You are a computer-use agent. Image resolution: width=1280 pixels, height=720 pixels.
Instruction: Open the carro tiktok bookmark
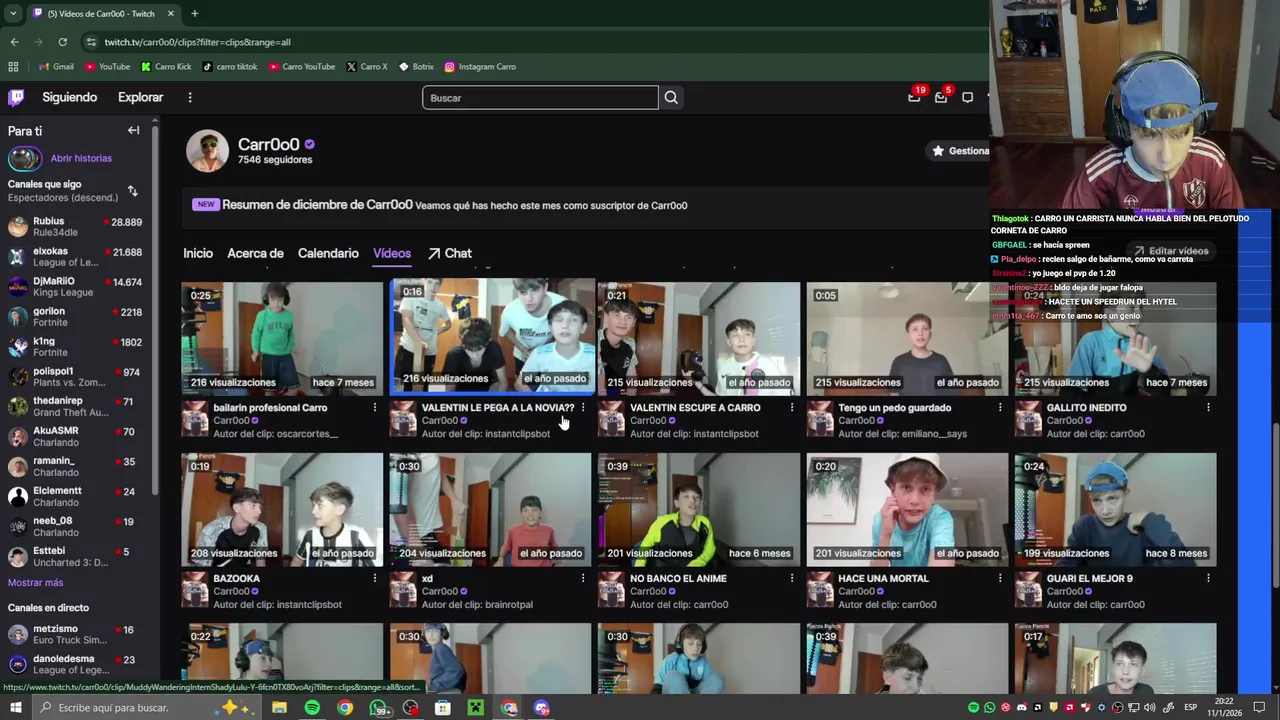point(229,67)
